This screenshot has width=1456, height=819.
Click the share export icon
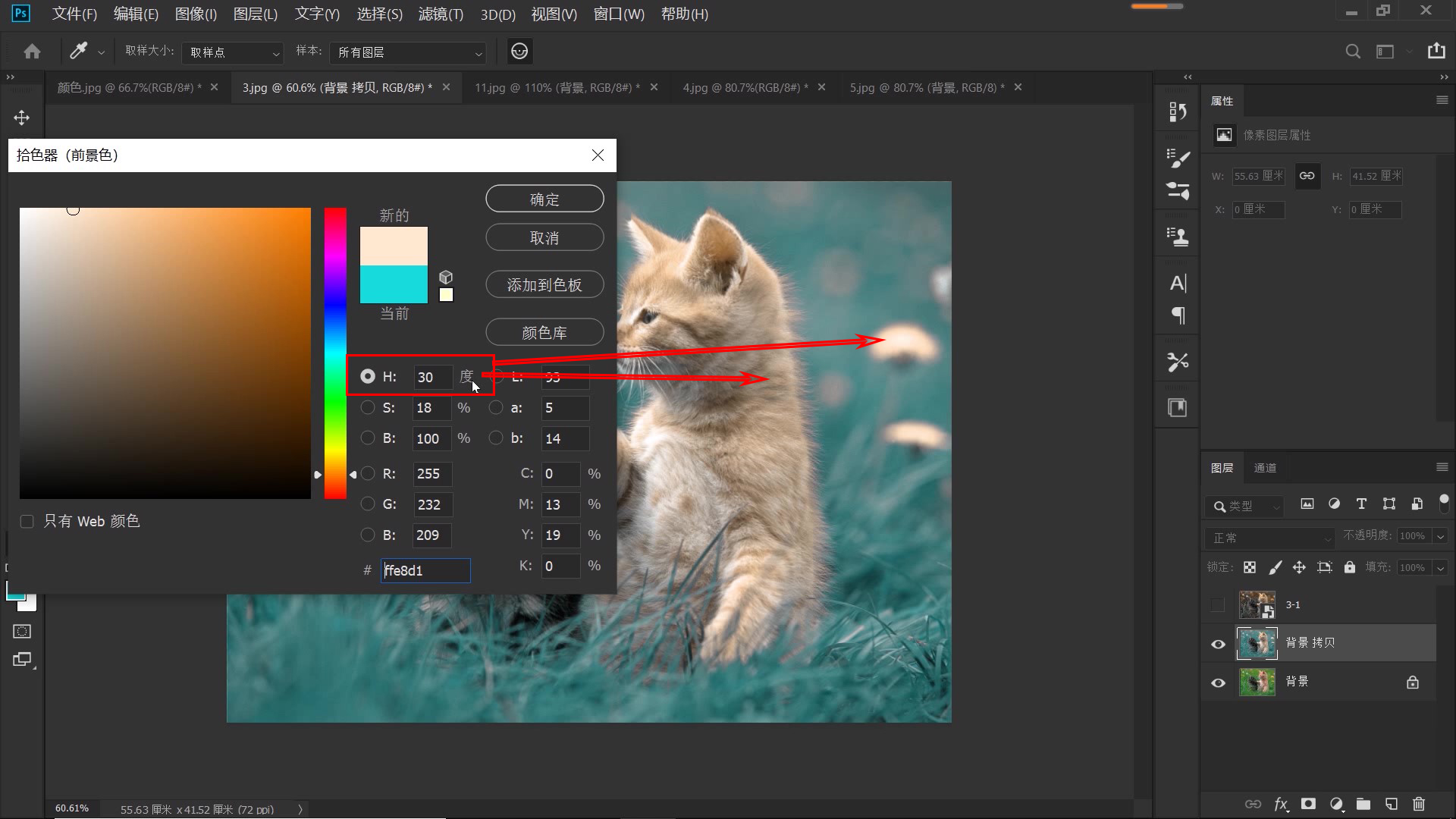(x=1436, y=52)
